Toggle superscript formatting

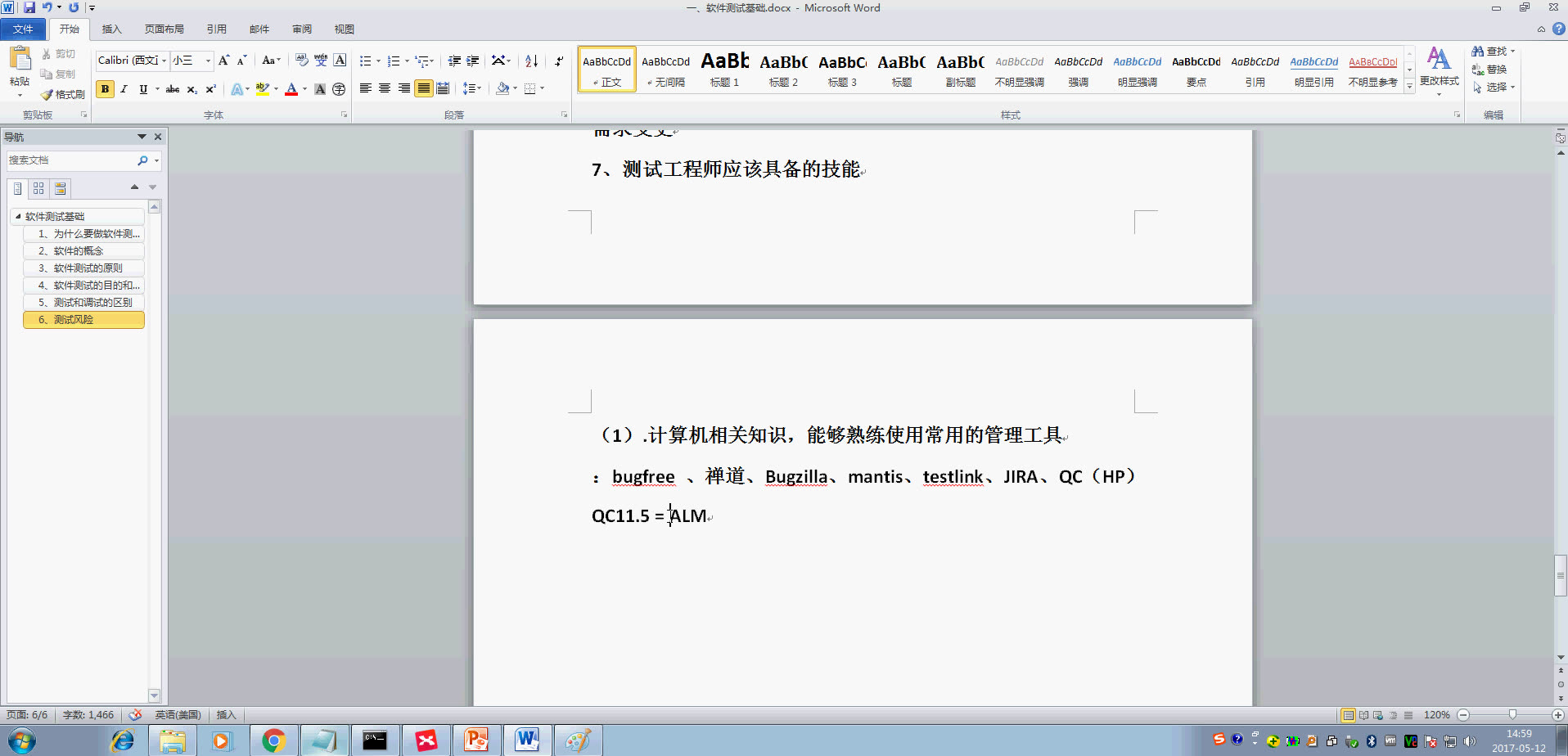tap(210, 89)
